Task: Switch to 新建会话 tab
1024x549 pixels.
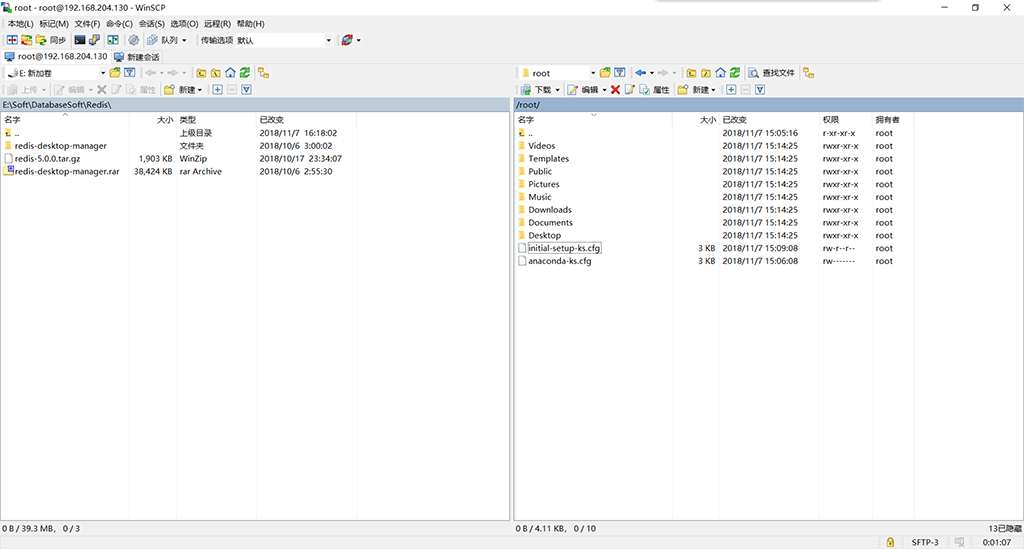Action: (x=137, y=57)
